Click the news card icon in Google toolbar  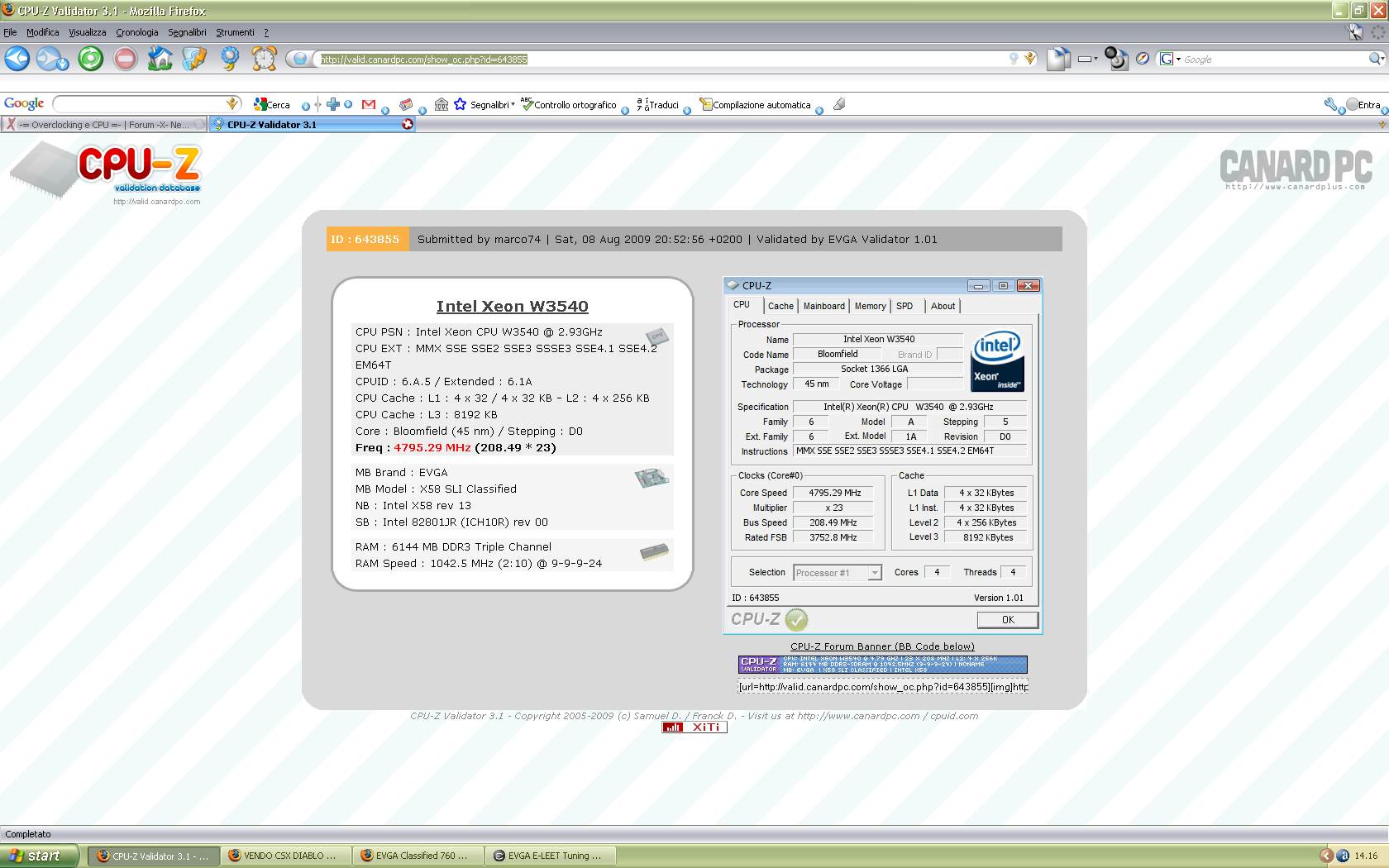pyautogui.click(x=406, y=104)
